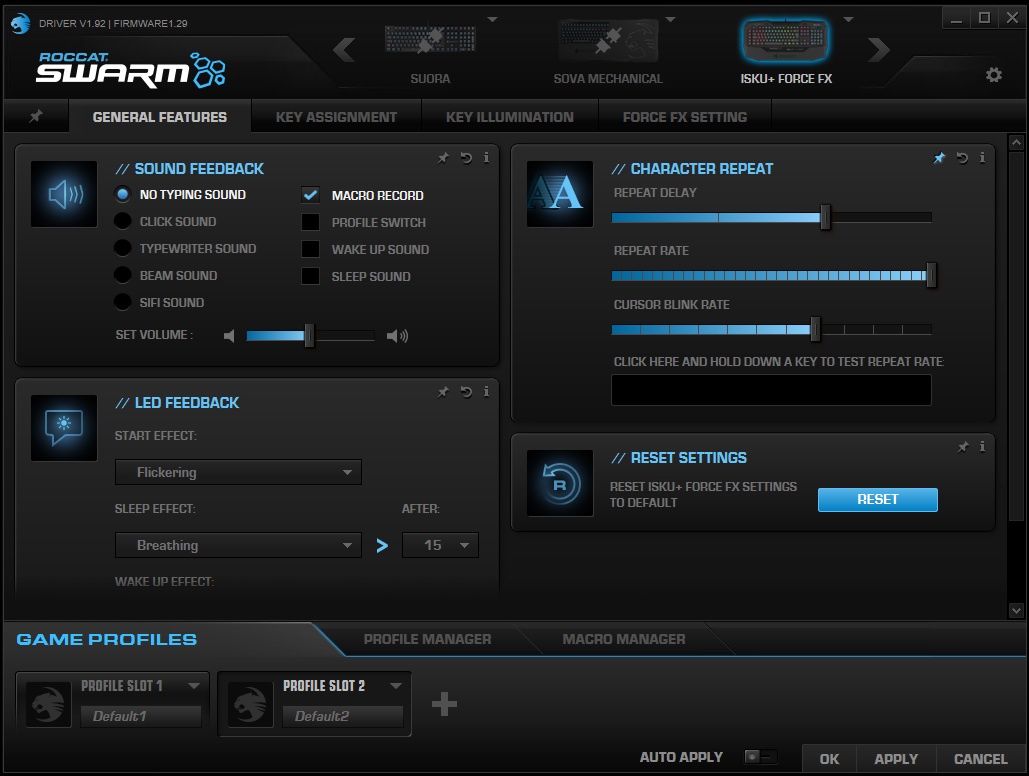Image resolution: width=1029 pixels, height=776 pixels.
Task: Click the arrow between sleep effect and after
Action: tap(382, 546)
